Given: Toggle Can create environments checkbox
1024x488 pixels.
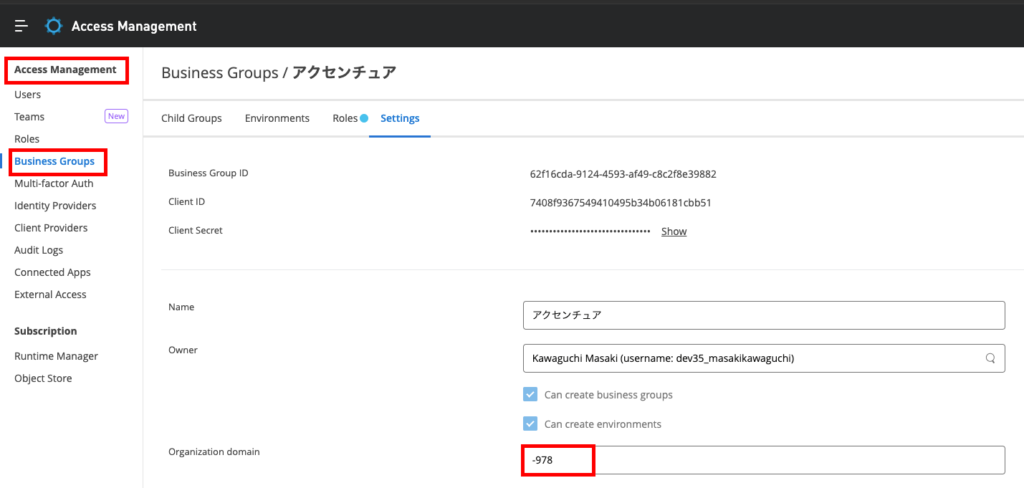Looking at the screenshot, I should coord(531,424).
